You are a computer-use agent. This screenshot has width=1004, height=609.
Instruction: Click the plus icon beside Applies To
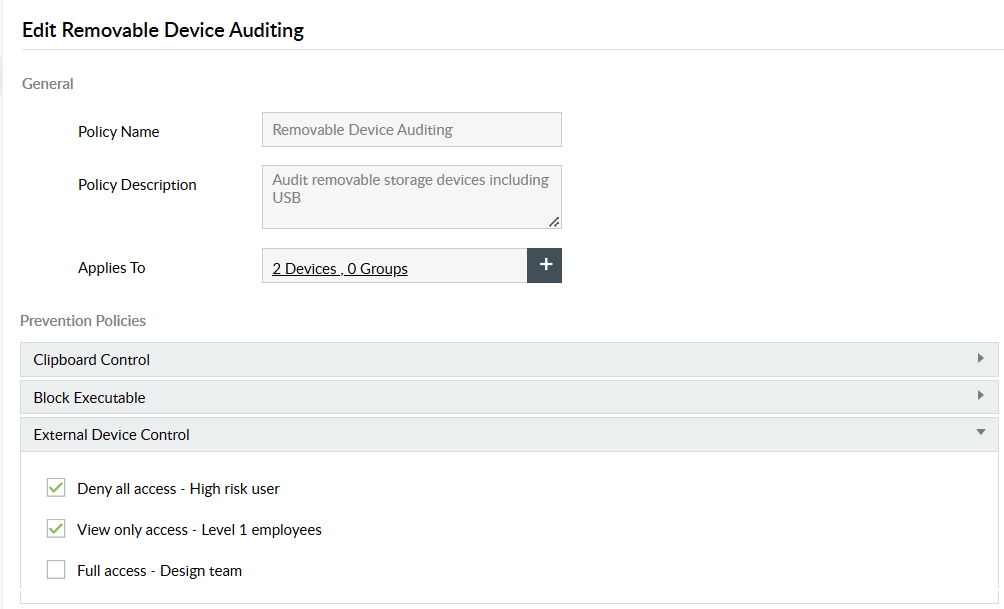coord(544,265)
